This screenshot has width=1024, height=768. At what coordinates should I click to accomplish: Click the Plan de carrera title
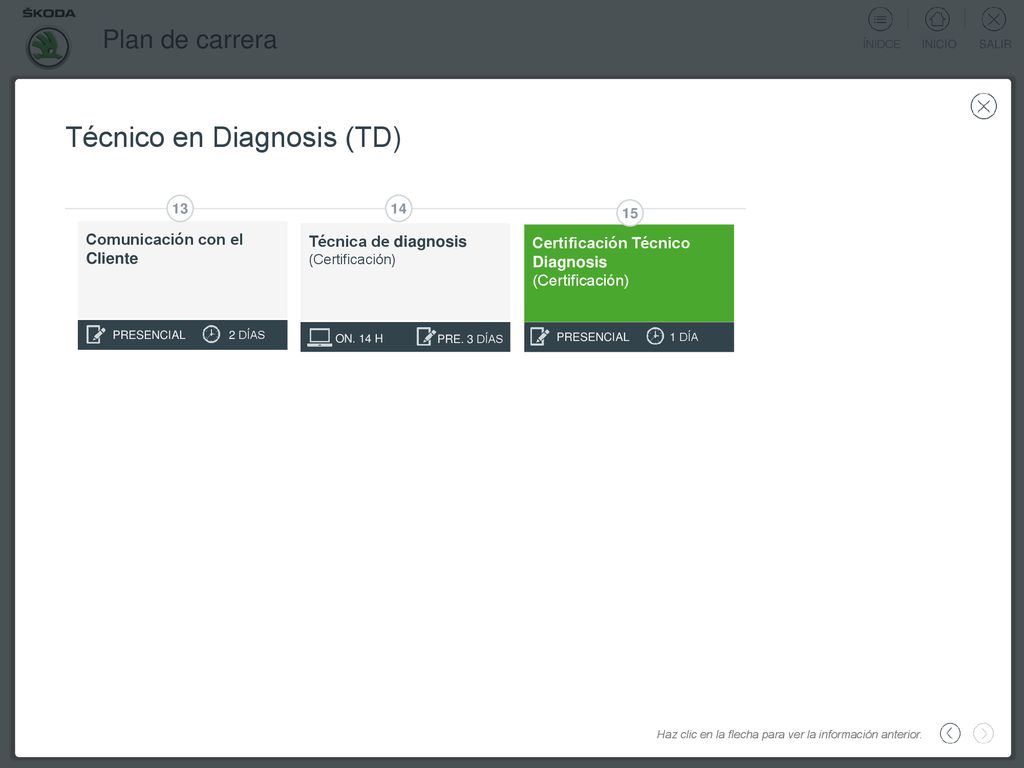(190, 40)
